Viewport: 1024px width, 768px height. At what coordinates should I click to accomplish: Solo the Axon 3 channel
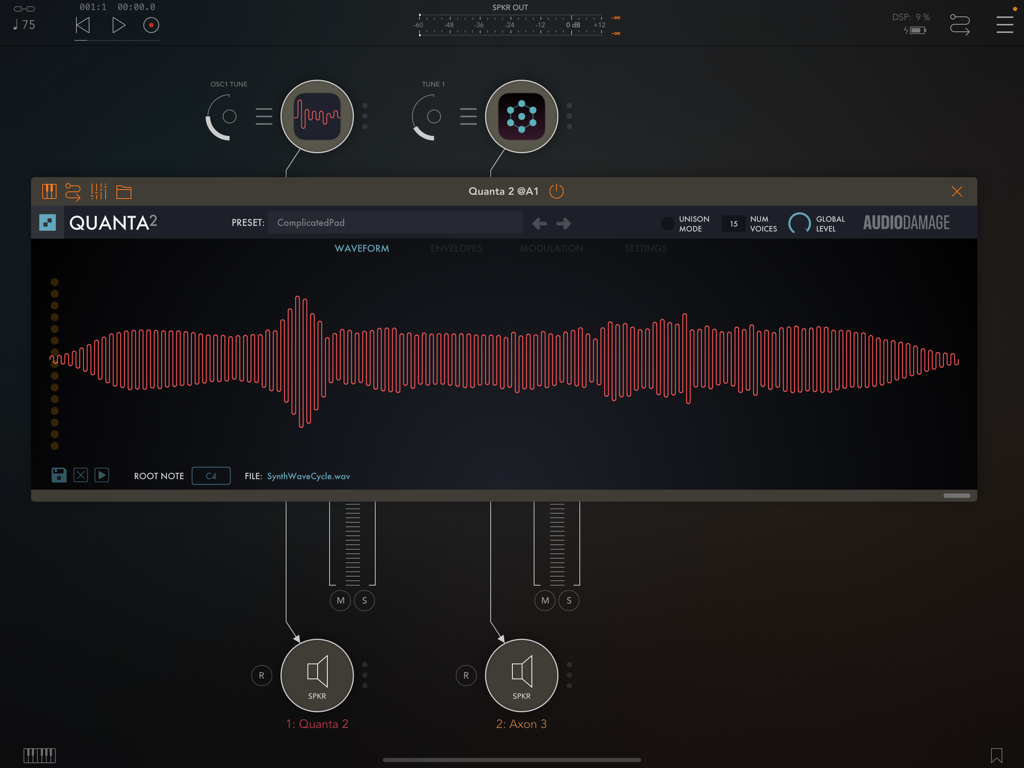pos(569,601)
